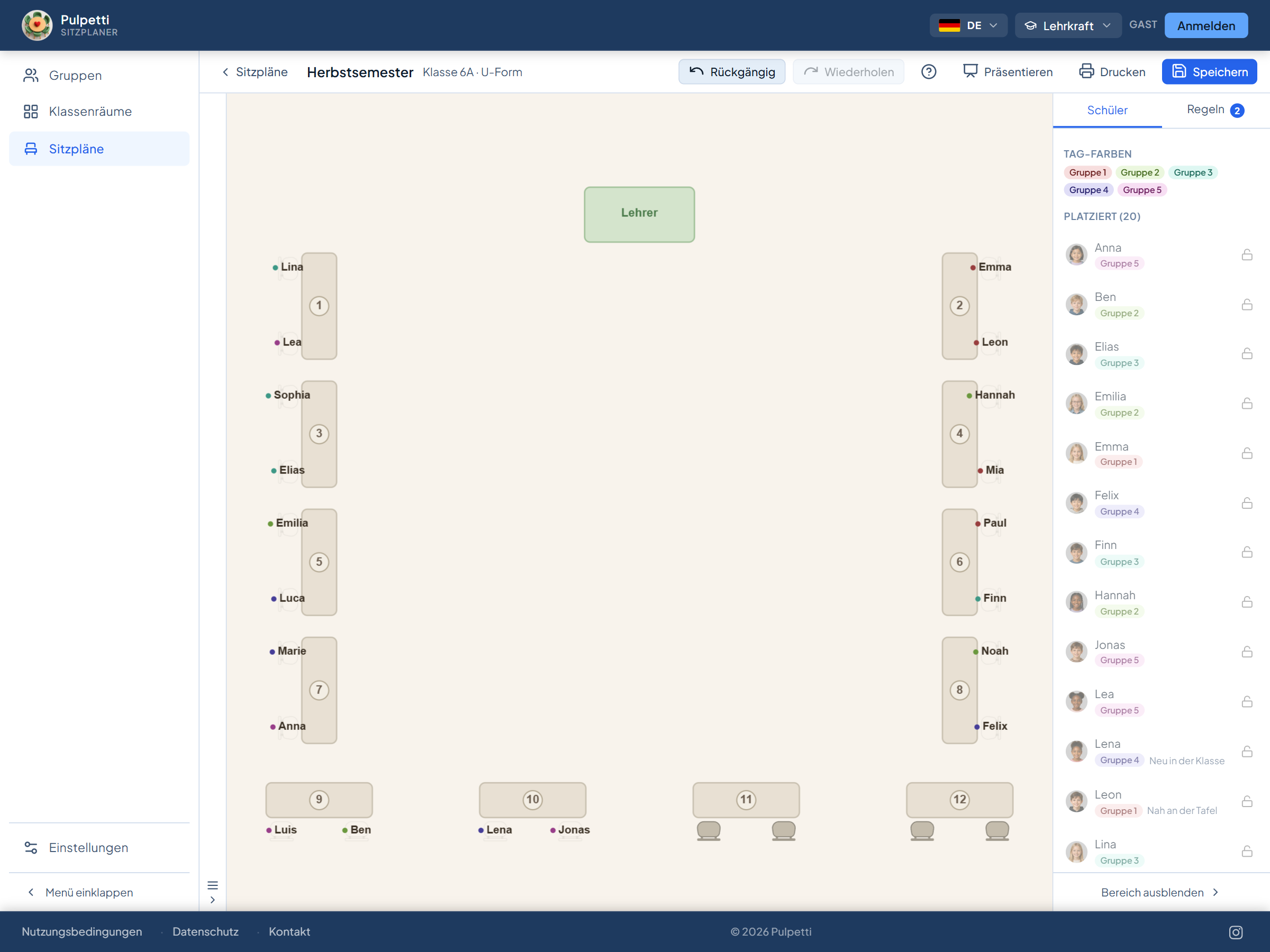Screen dimensions: 1270x952
Task: Open the Lehrkraft role dropdown
Action: pyautogui.click(x=1067, y=25)
